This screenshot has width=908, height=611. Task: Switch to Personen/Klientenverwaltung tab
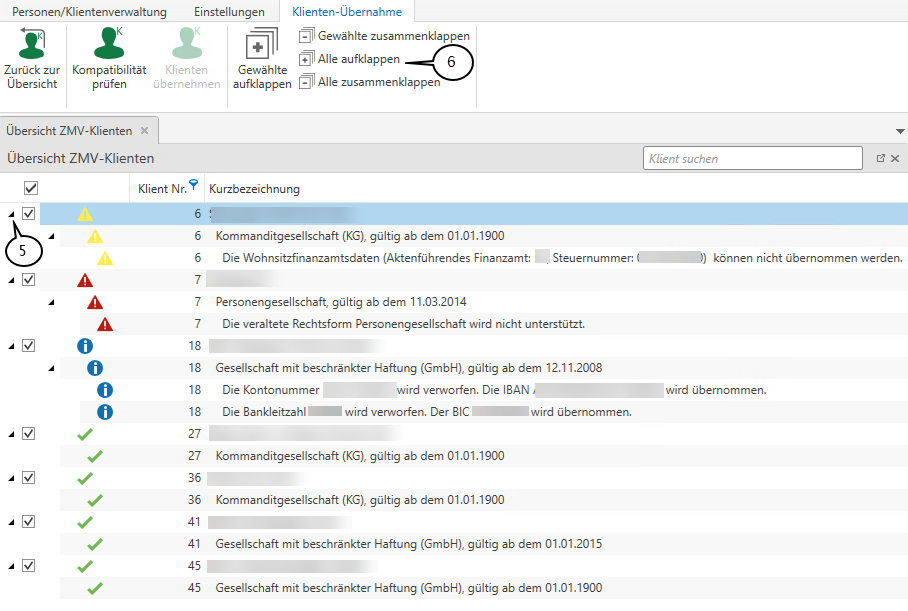tap(92, 11)
